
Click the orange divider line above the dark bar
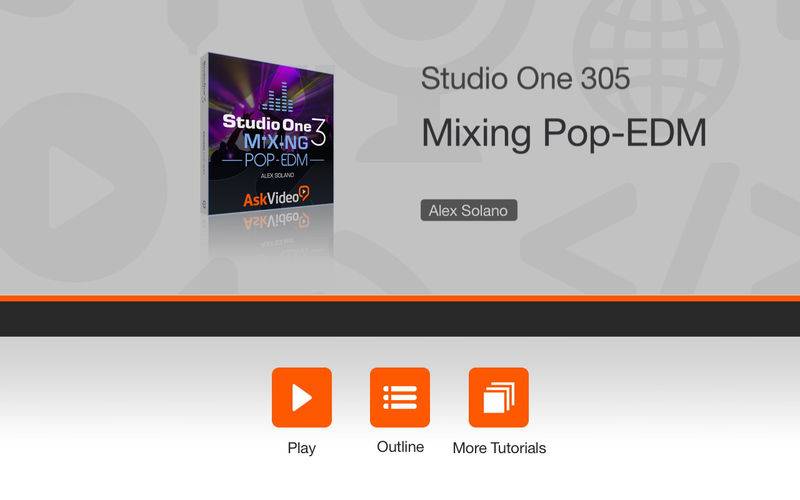tap(400, 298)
